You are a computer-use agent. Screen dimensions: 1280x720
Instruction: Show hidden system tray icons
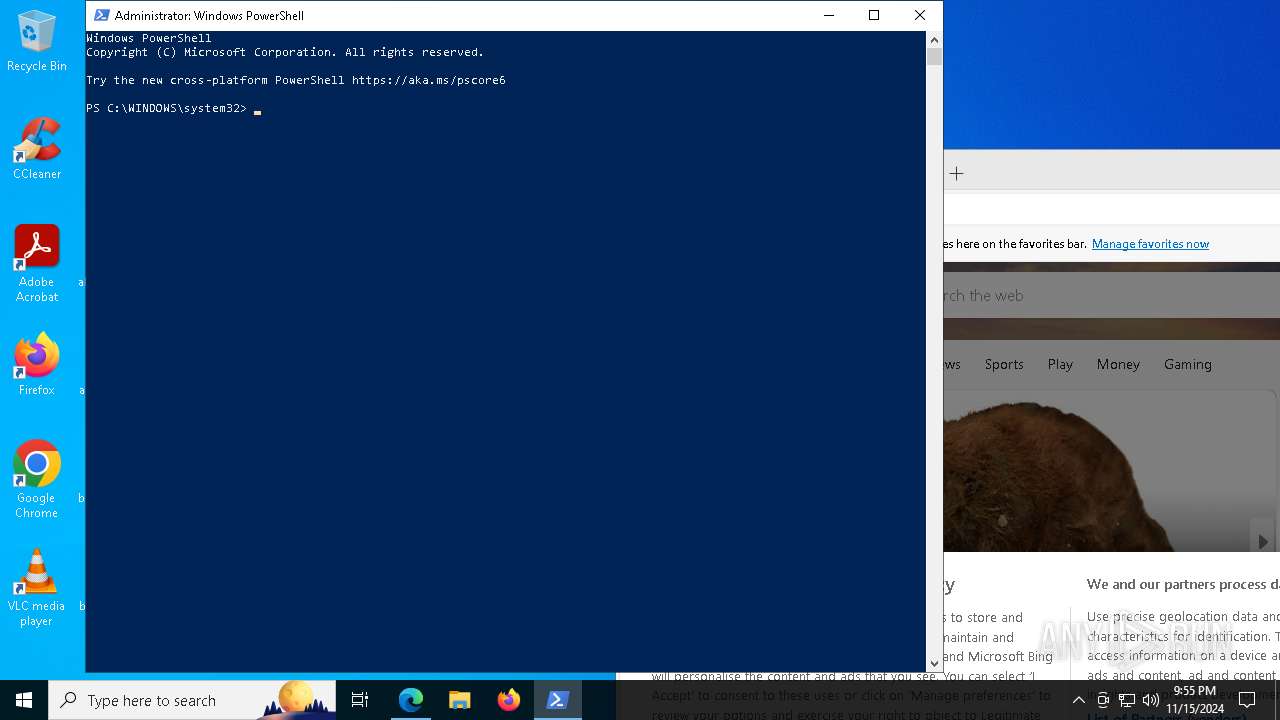pos(1078,700)
